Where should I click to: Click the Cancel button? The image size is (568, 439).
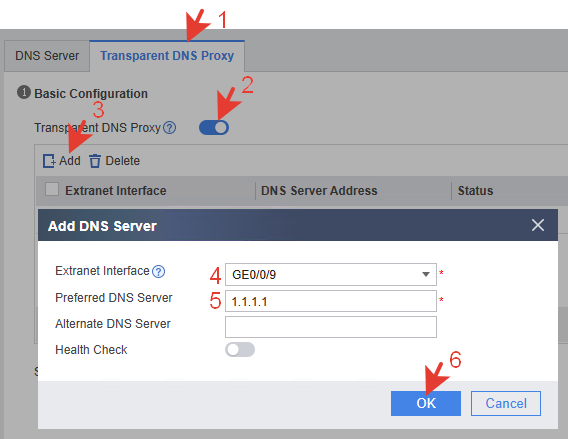click(506, 403)
